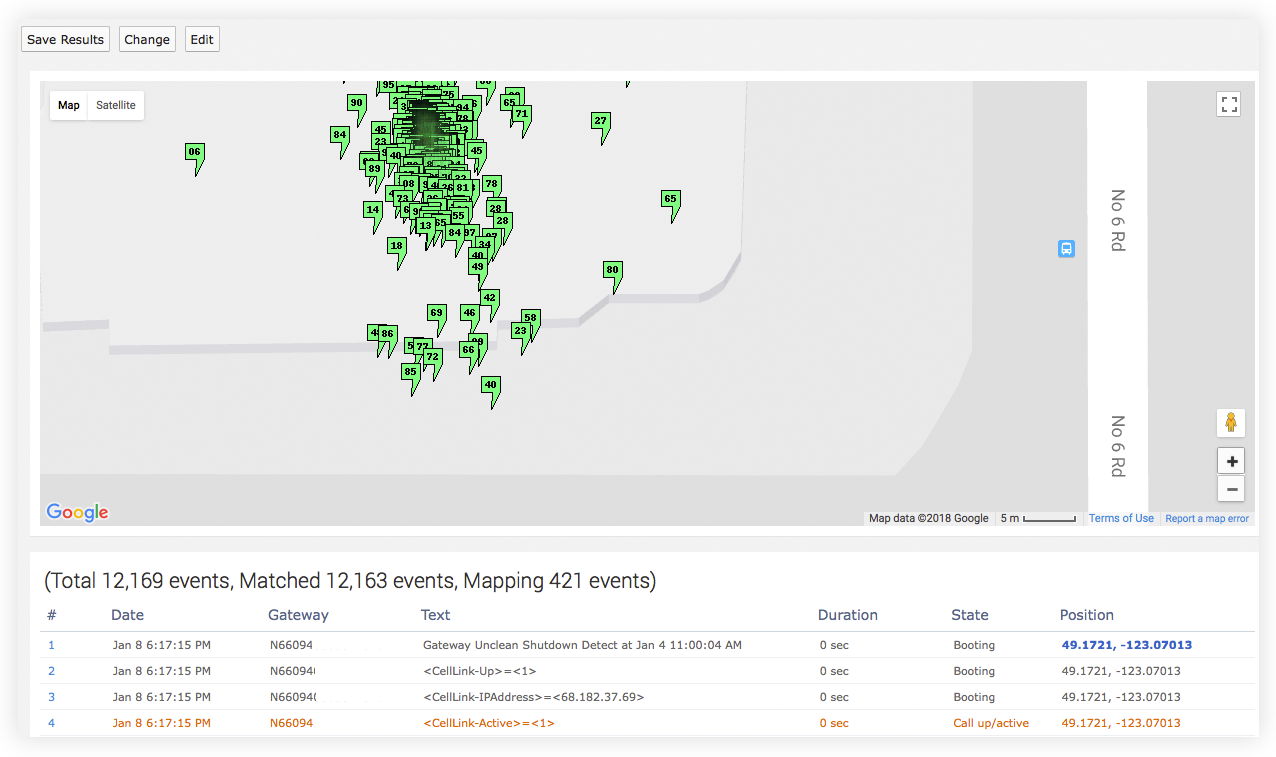Switch to Satellite view tab
The image size is (1276, 757).
(x=116, y=105)
